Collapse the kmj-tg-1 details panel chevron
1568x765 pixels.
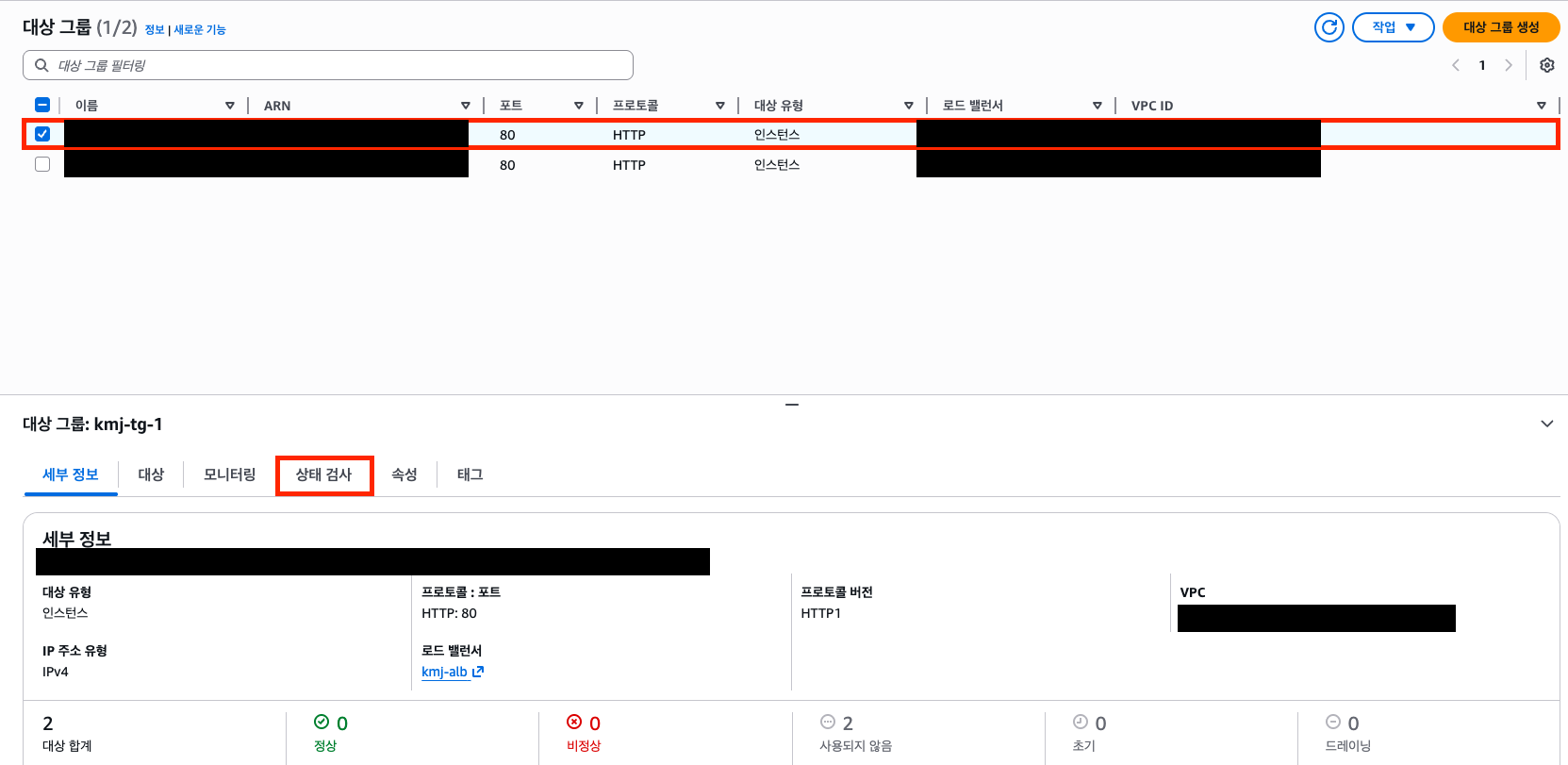pyautogui.click(x=1546, y=424)
